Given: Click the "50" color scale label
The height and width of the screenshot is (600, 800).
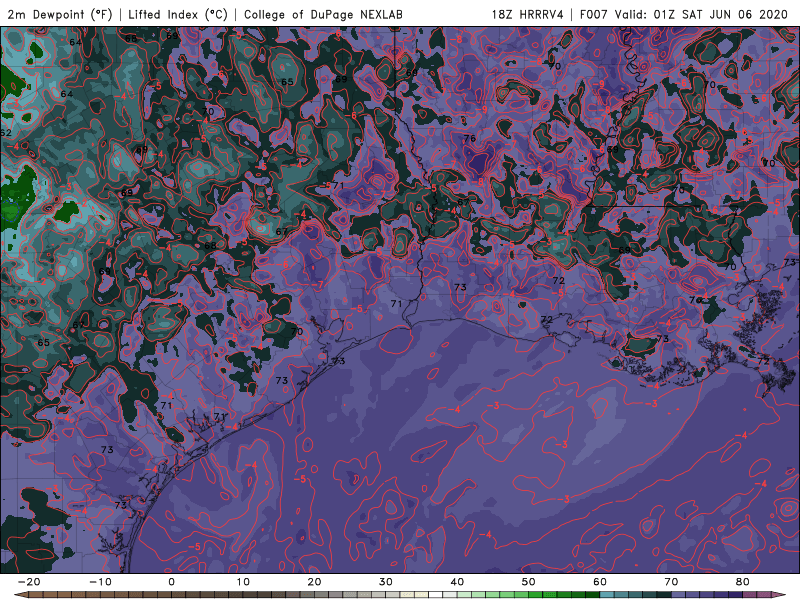Looking at the screenshot, I should pyautogui.click(x=529, y=582).
